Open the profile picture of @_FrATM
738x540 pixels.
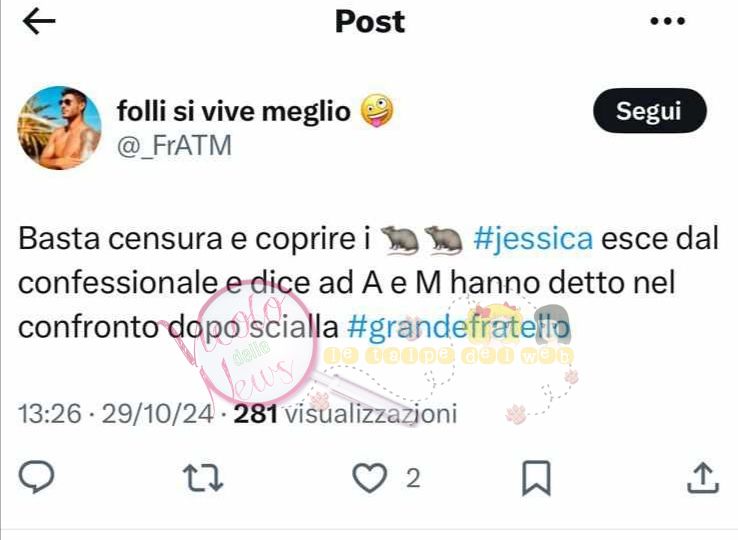pyautogui.click(x=60, y=128)
